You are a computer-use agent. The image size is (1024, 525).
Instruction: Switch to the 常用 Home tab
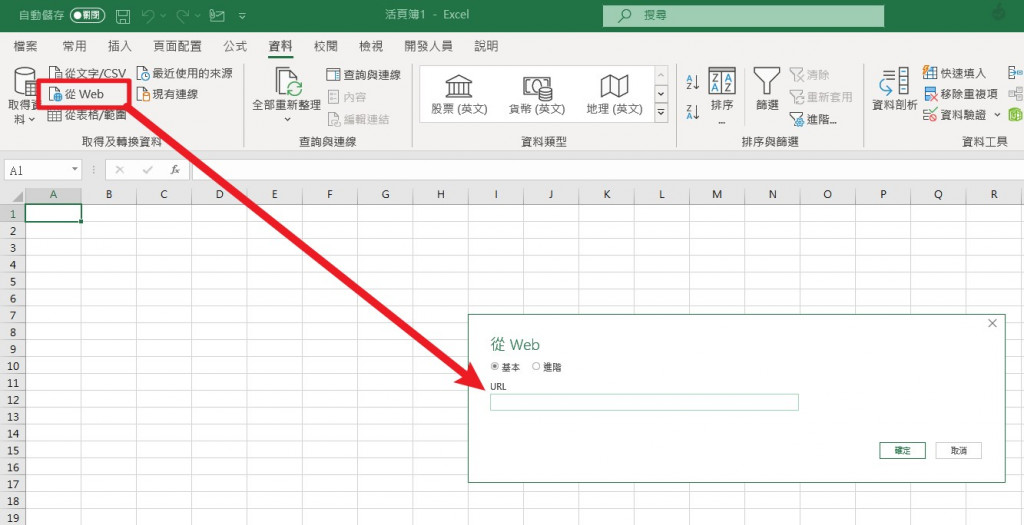pos(74,46)
